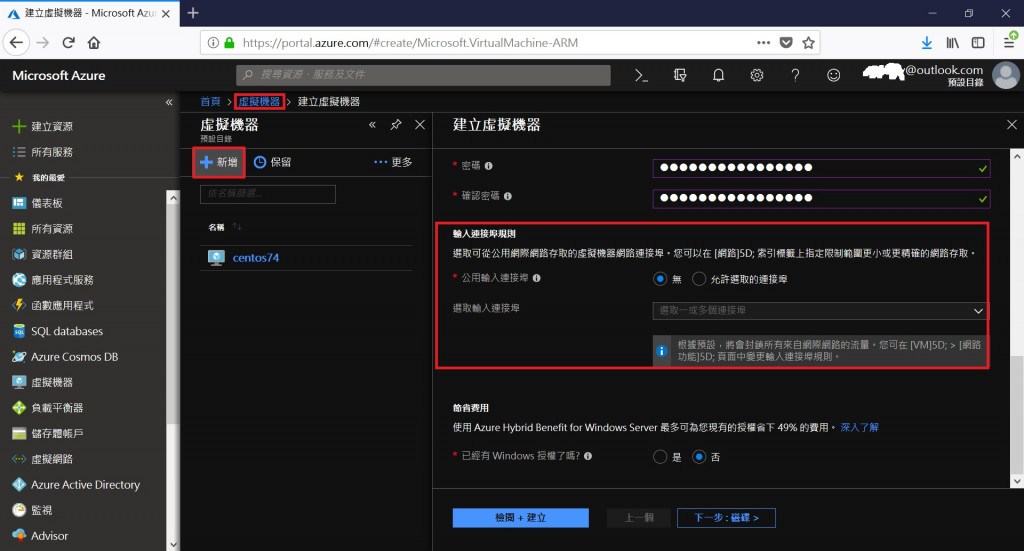Open 深入了解 link

859,428
